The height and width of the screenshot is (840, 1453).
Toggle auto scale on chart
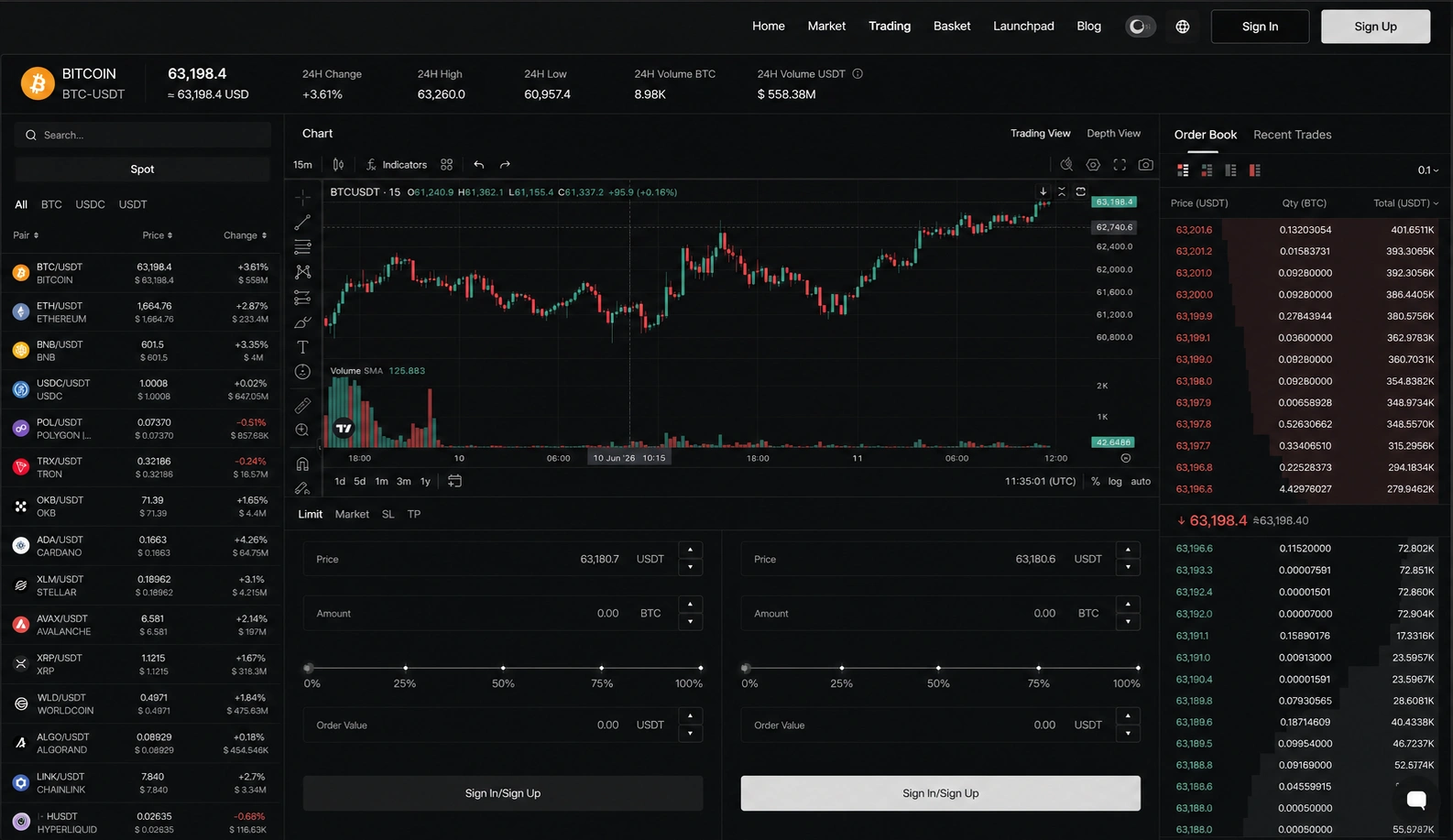point(1141,482)
